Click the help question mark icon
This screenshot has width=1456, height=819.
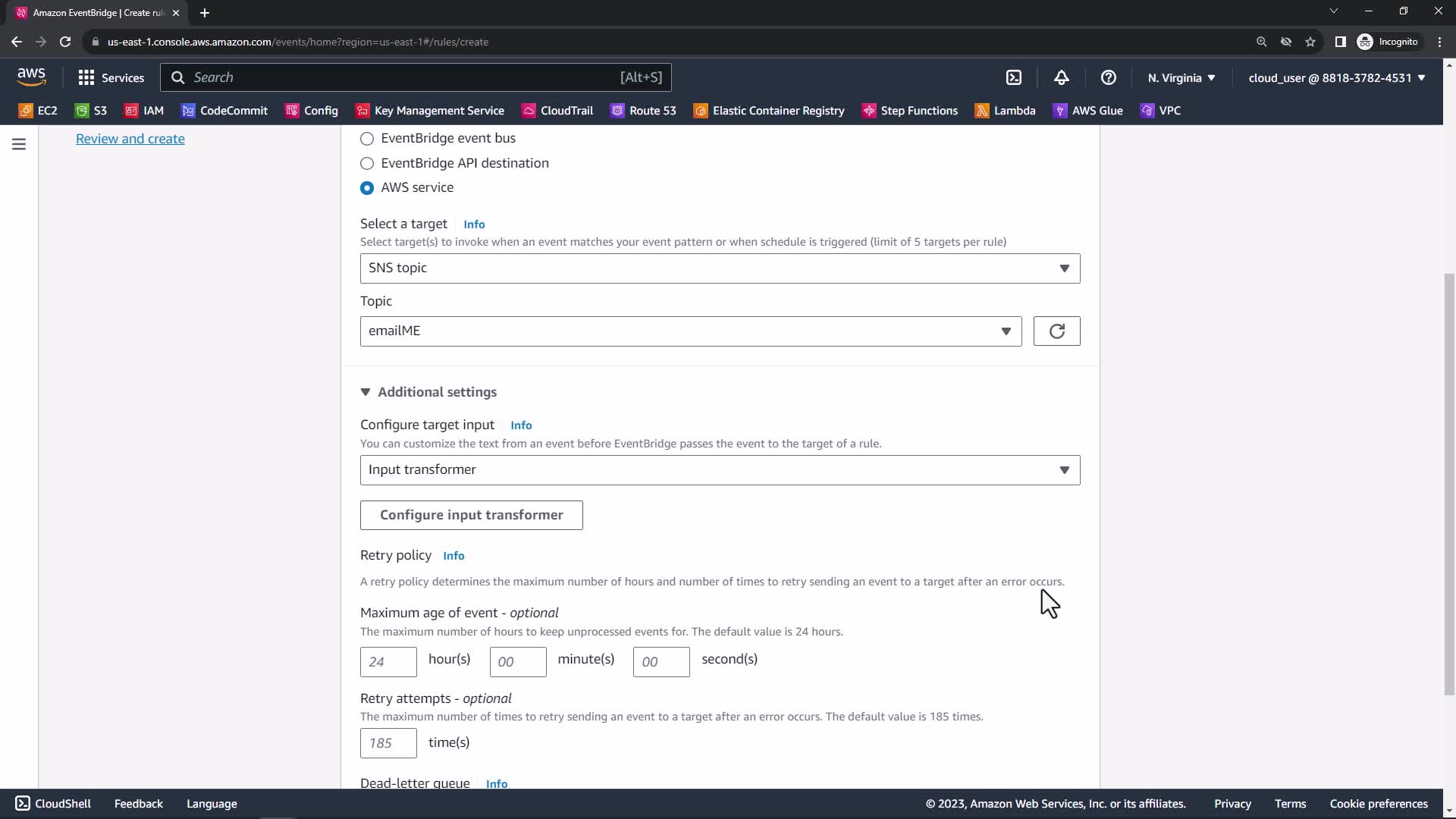tap(1108, 77)
